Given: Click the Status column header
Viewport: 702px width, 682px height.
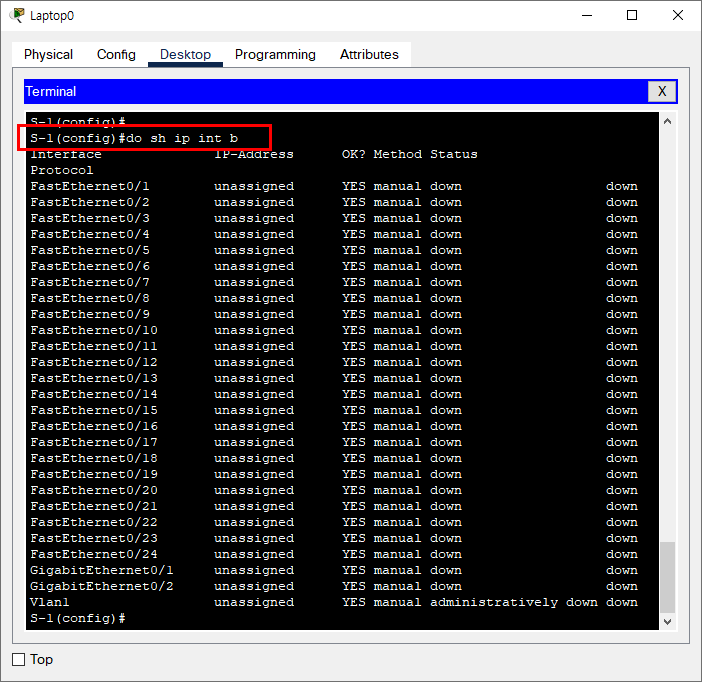Looking at the screenshot, I should tap(454, 154).
